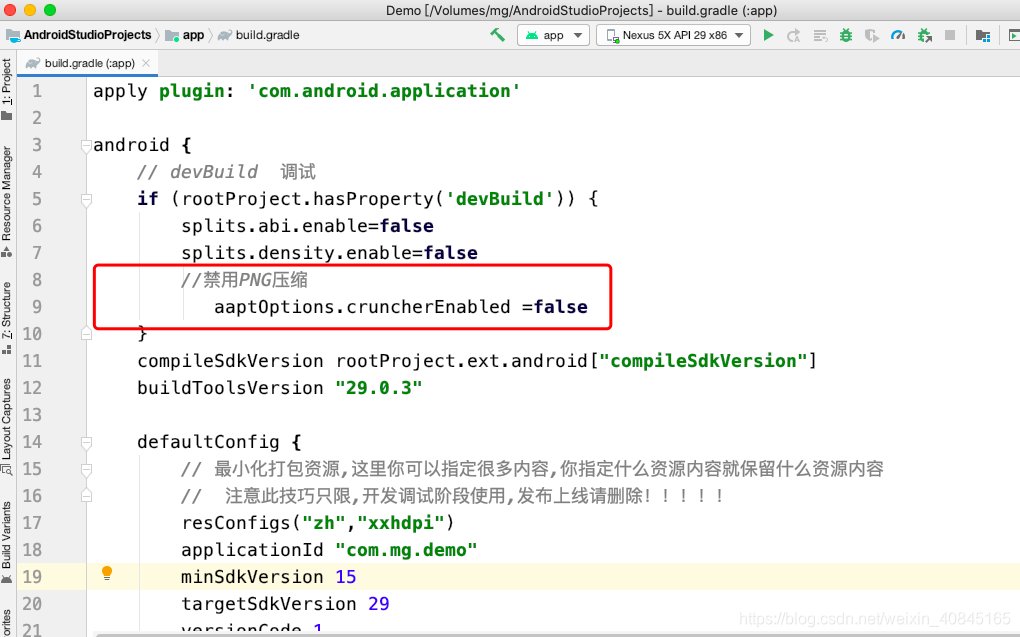Click the "29.0.3" buildToolsVersion value
This screenshot has height=637, width=1020.
[379, 388]
